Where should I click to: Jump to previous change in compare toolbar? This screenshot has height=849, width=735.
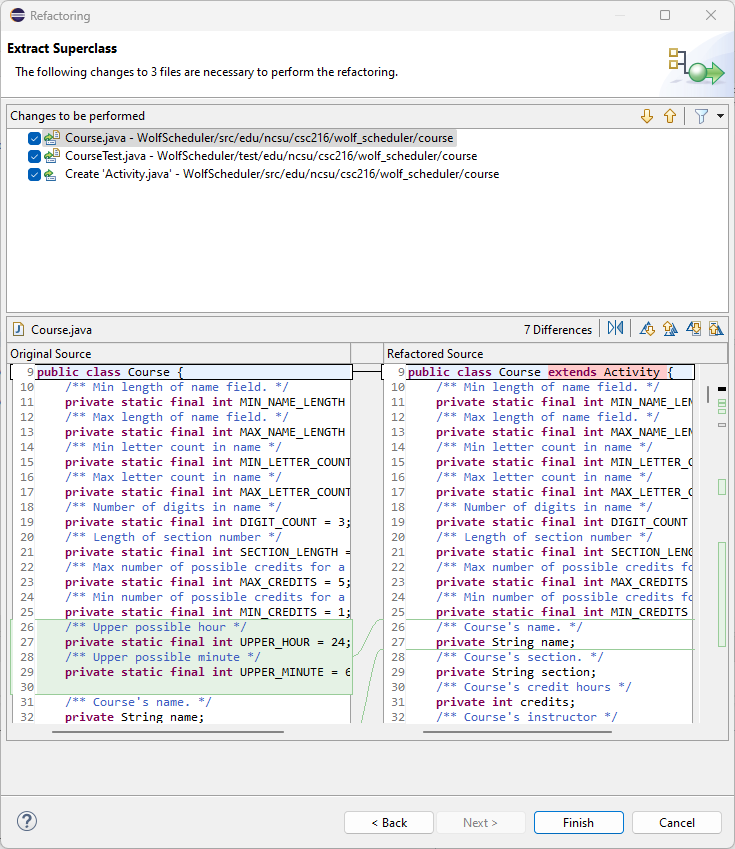[x=716, y=328]
